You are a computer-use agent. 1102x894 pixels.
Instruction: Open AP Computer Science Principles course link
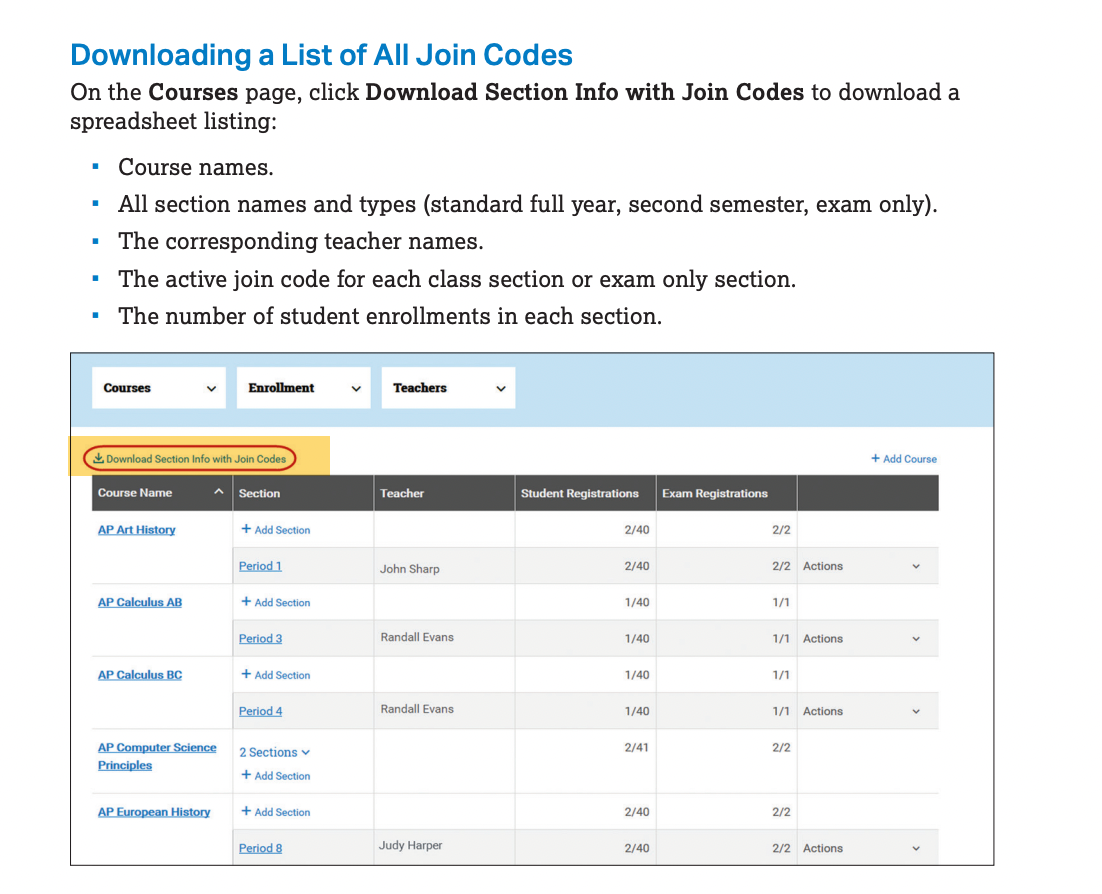pyautogui.click(x=156, y=748)
